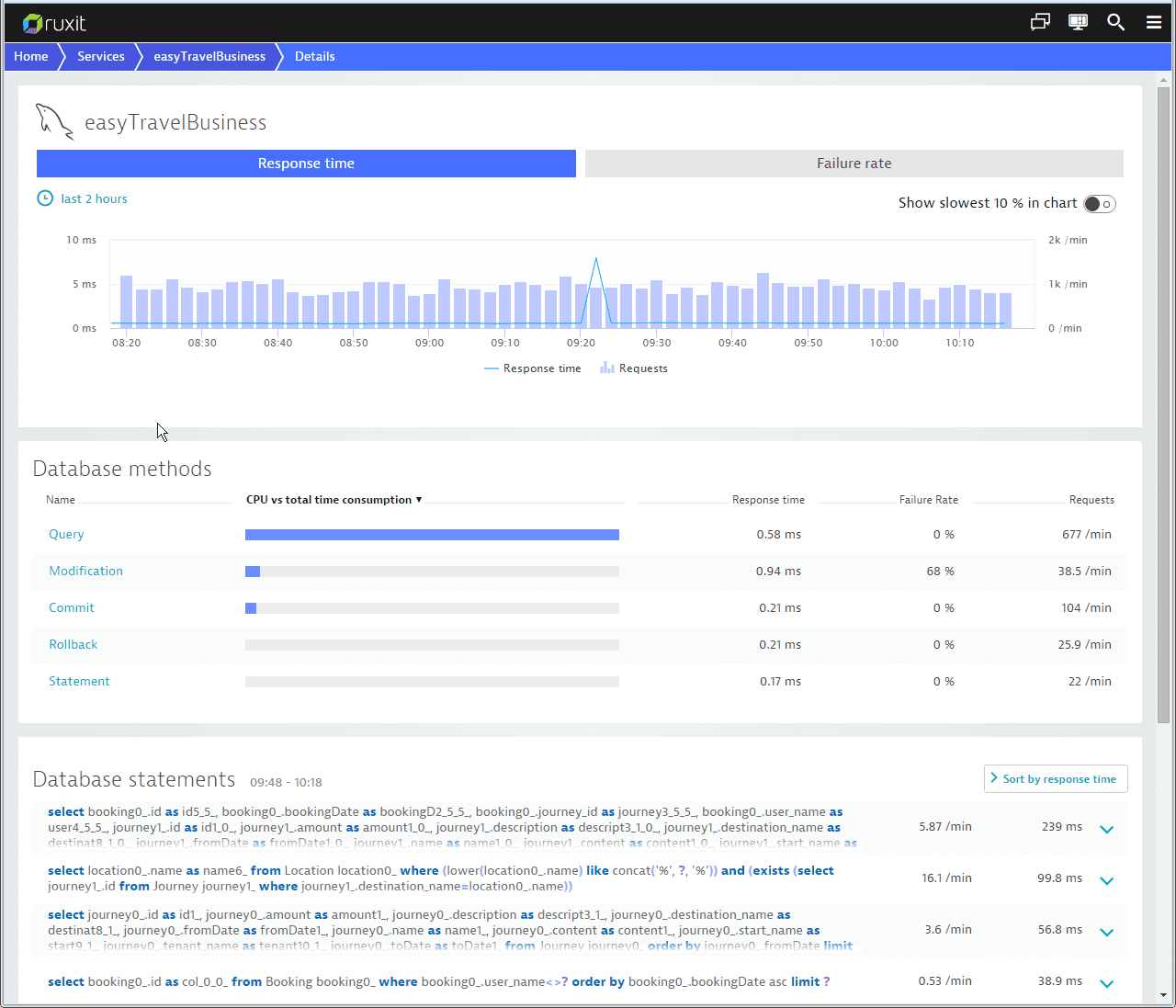Open search with the magnifier icon
Screen dimensions: 1176x1008
(1115, 22)
